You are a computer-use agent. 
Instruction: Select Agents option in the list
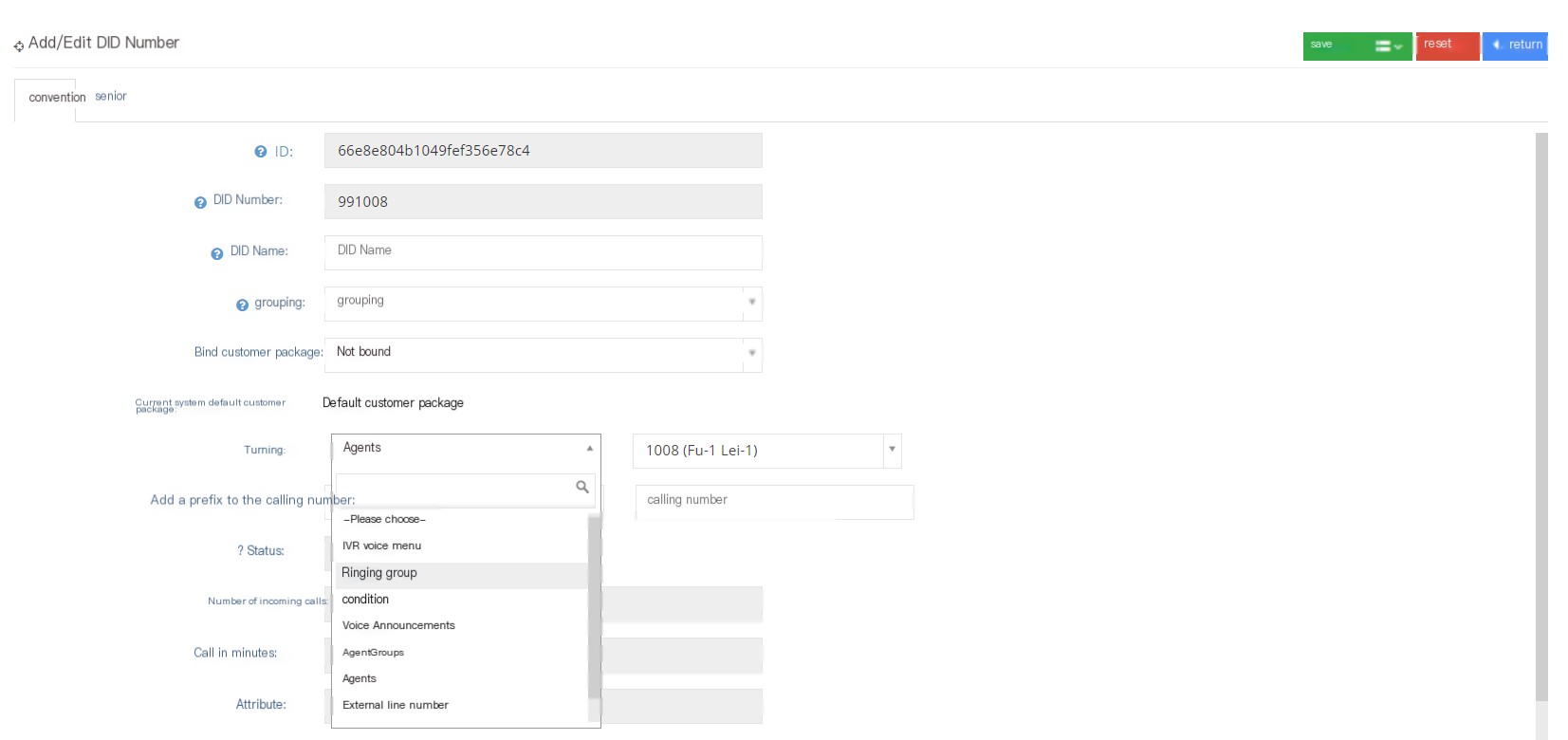tap(462, 678)
